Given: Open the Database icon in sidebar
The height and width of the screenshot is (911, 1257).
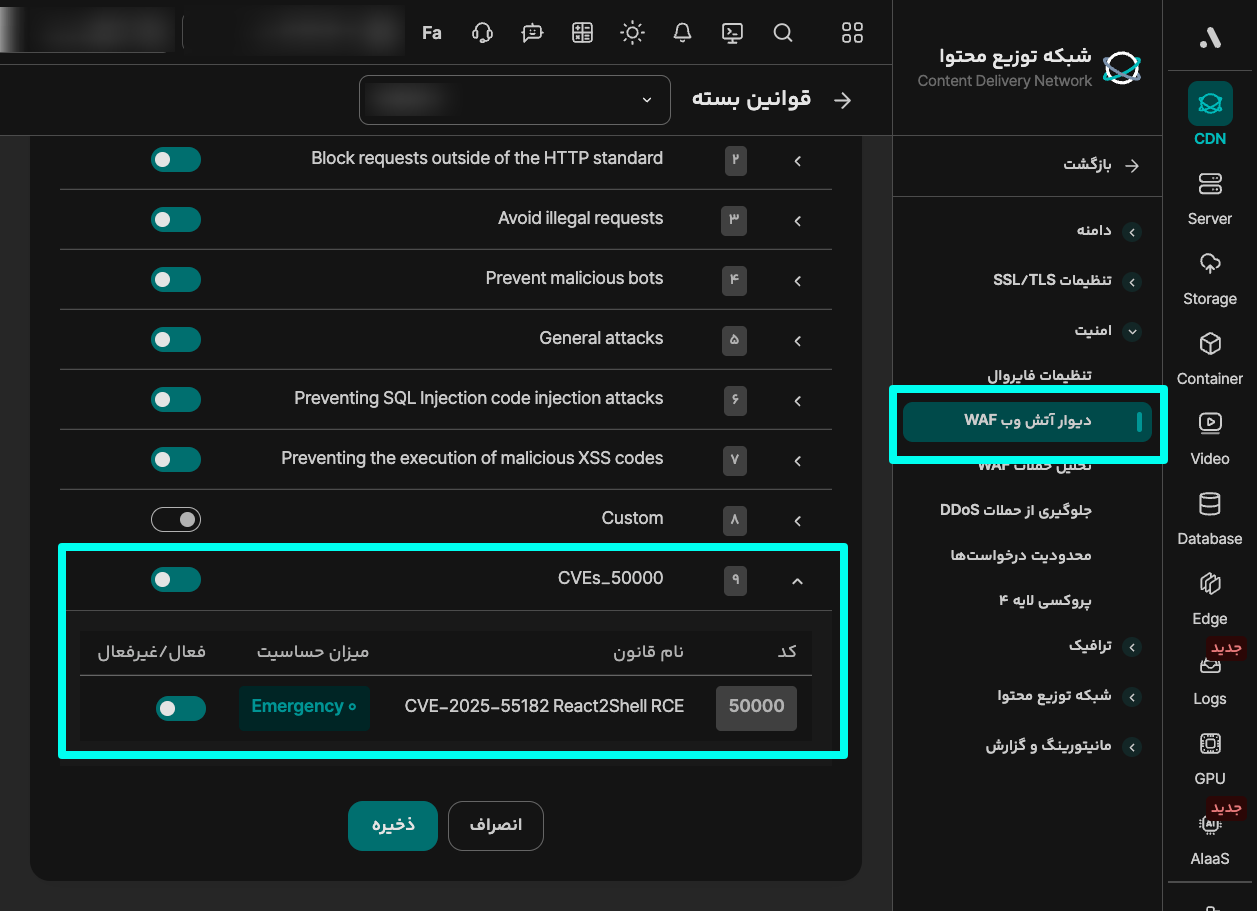Looking at the screenshot, I should (x=1209, y=504).
